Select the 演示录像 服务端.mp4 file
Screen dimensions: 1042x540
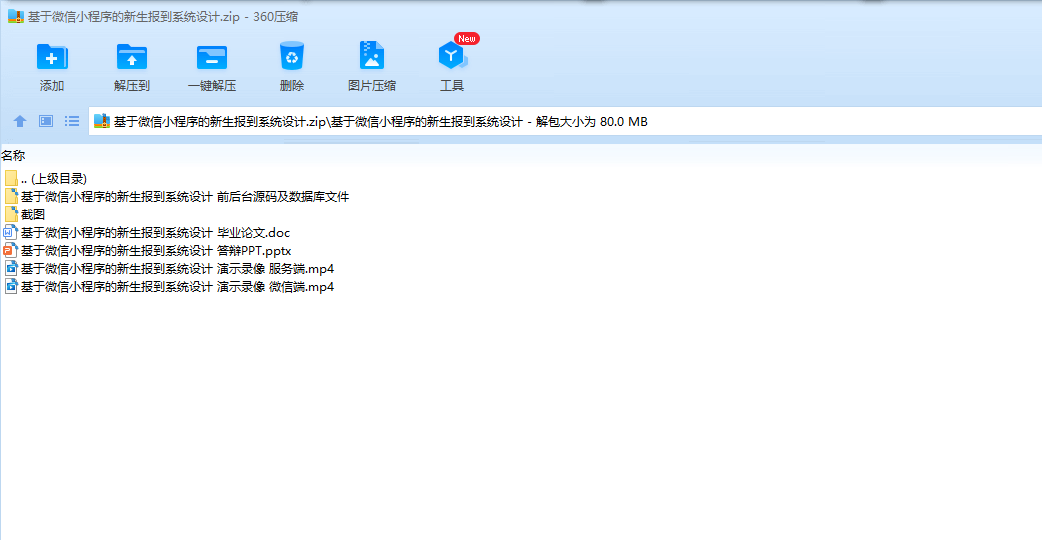coord(169,268)
